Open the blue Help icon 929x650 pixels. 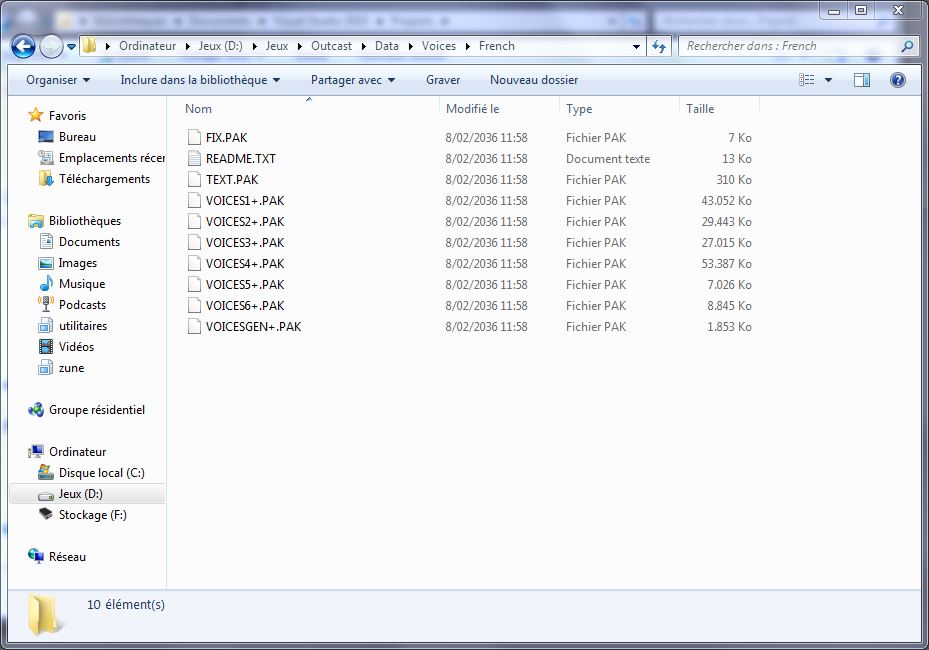[898, 80]
